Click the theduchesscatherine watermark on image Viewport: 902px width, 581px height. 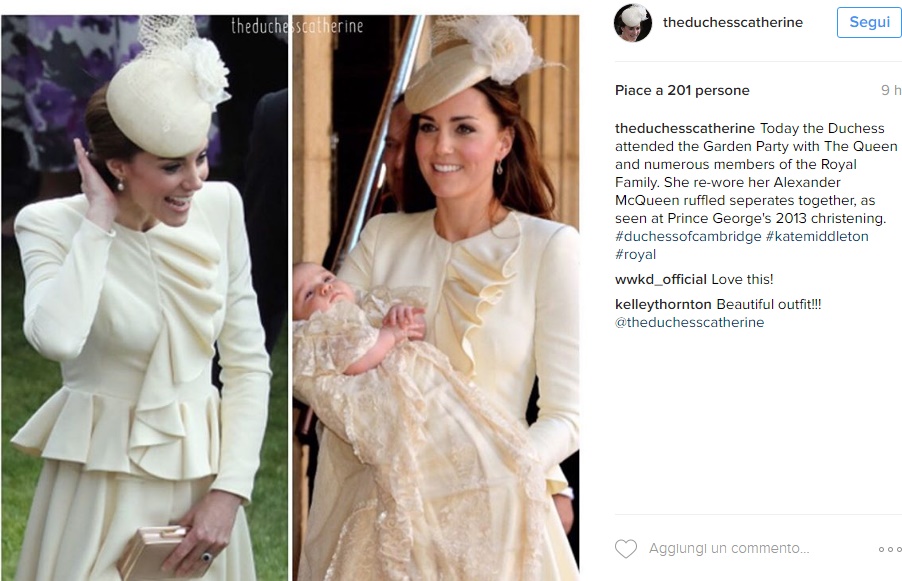297,26
